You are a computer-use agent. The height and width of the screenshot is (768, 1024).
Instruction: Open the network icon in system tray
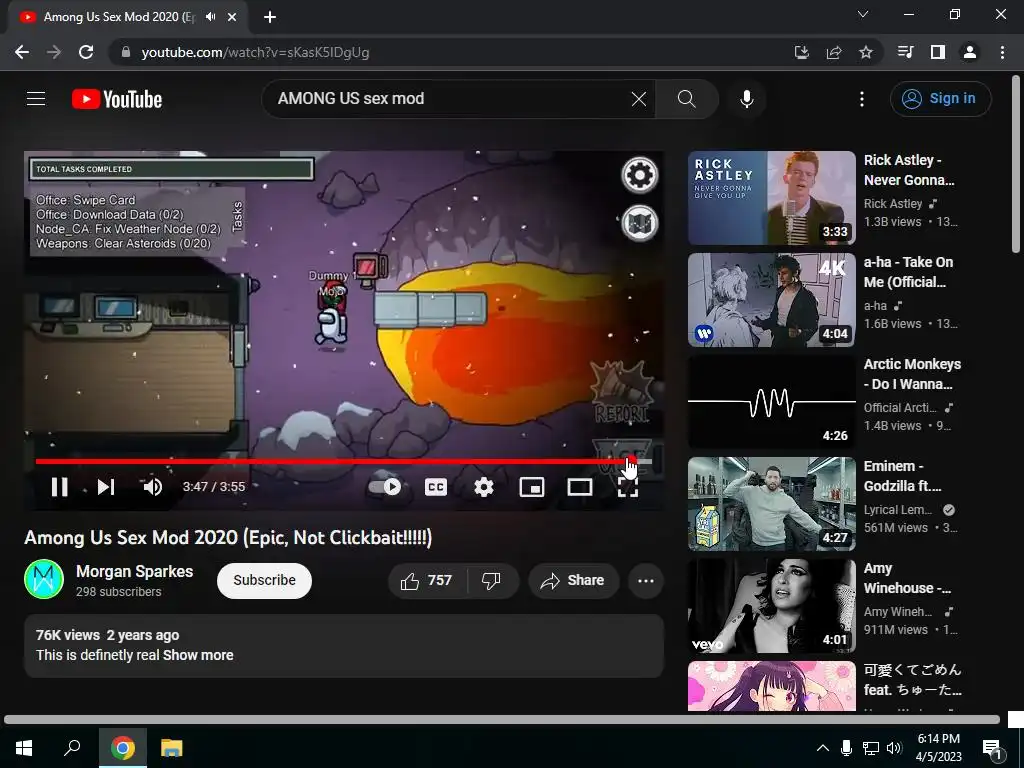871,748
